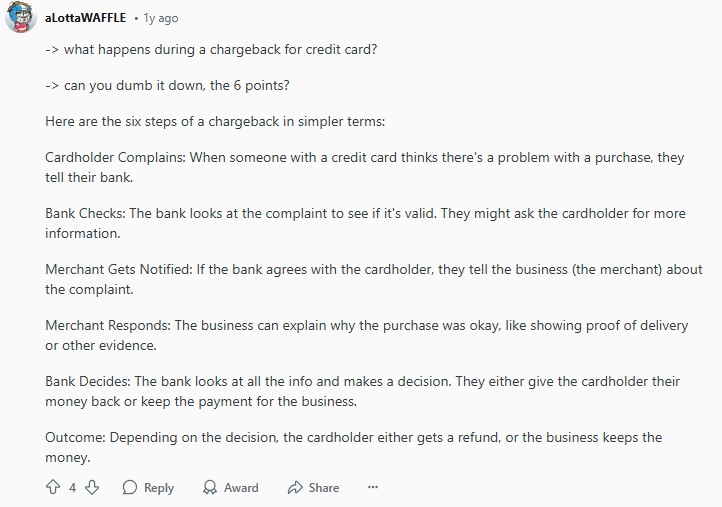Click the "Bank Decides" paragraph
Screen dimensions: 722x507
pyautogui.click(x=362, y=391)
